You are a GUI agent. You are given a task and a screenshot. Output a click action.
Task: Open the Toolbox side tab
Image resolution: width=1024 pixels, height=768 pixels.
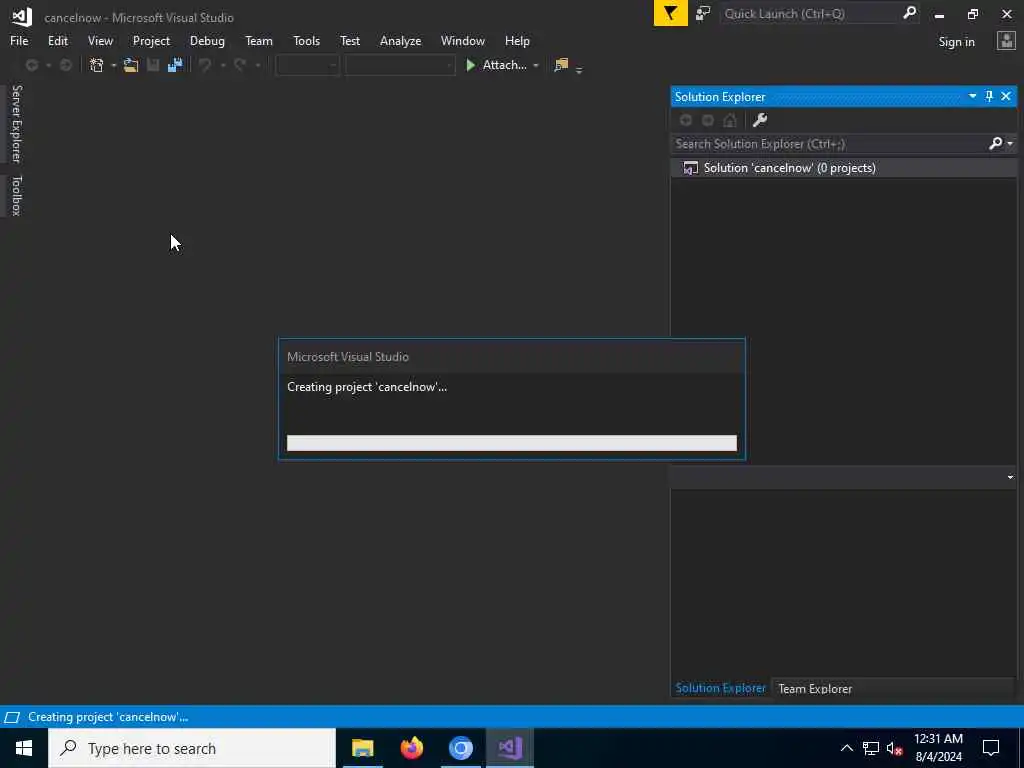(16, 195)
